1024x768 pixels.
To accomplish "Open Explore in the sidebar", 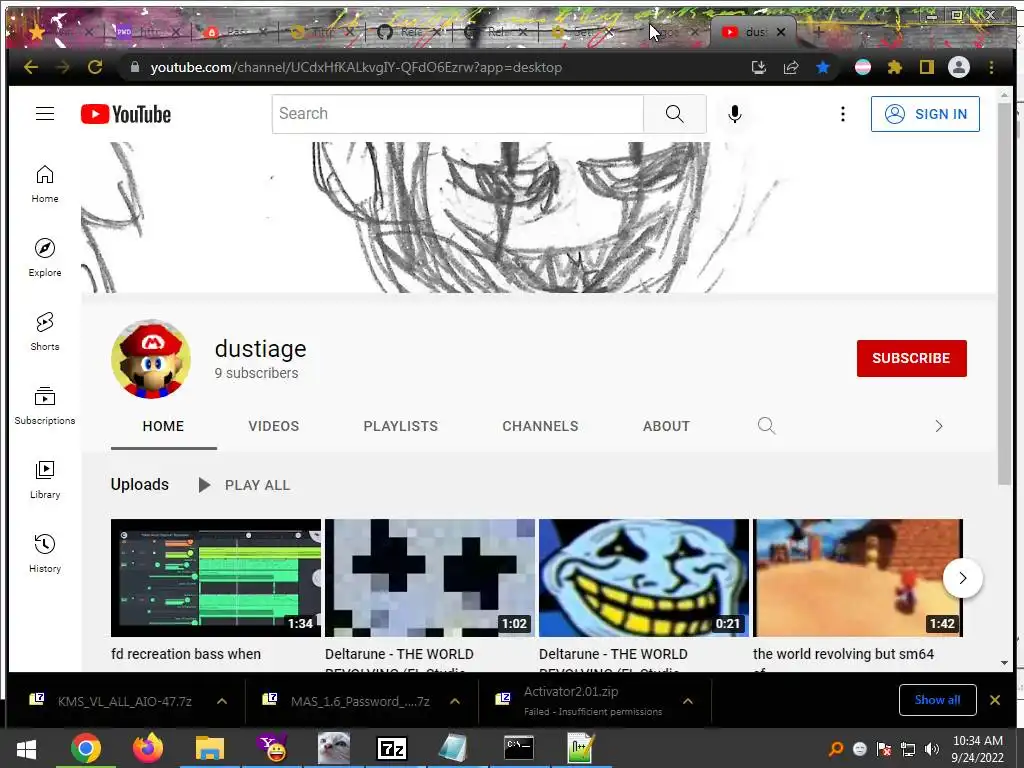I will (x=44, y=258).
